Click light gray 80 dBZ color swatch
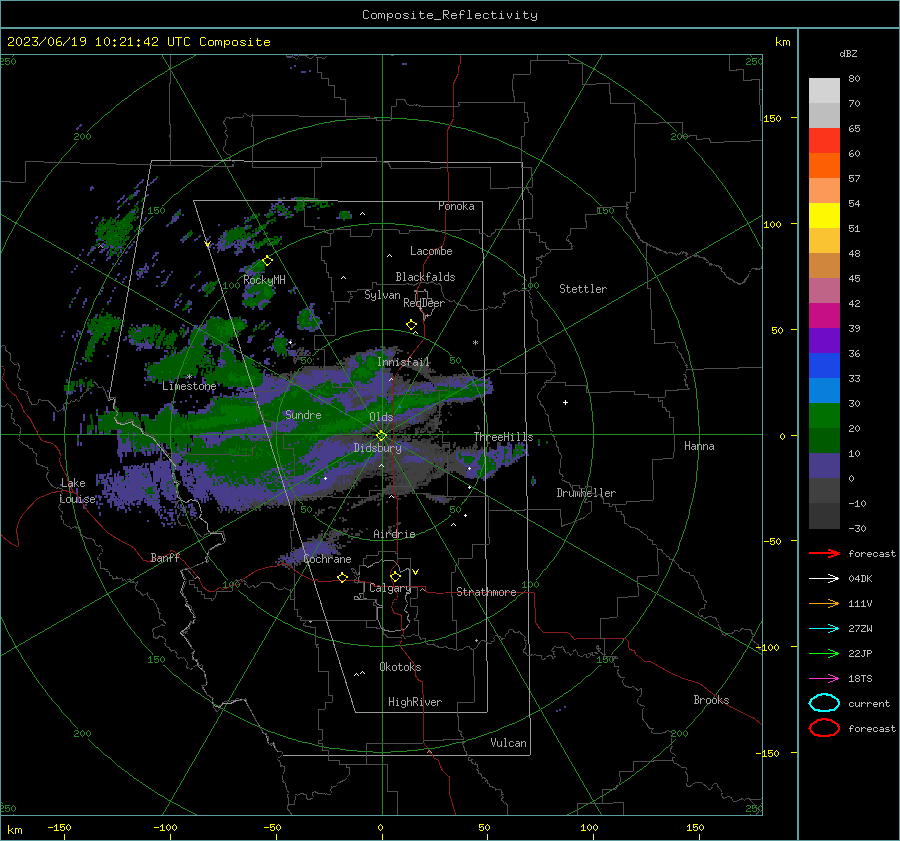 coord(824,90)
